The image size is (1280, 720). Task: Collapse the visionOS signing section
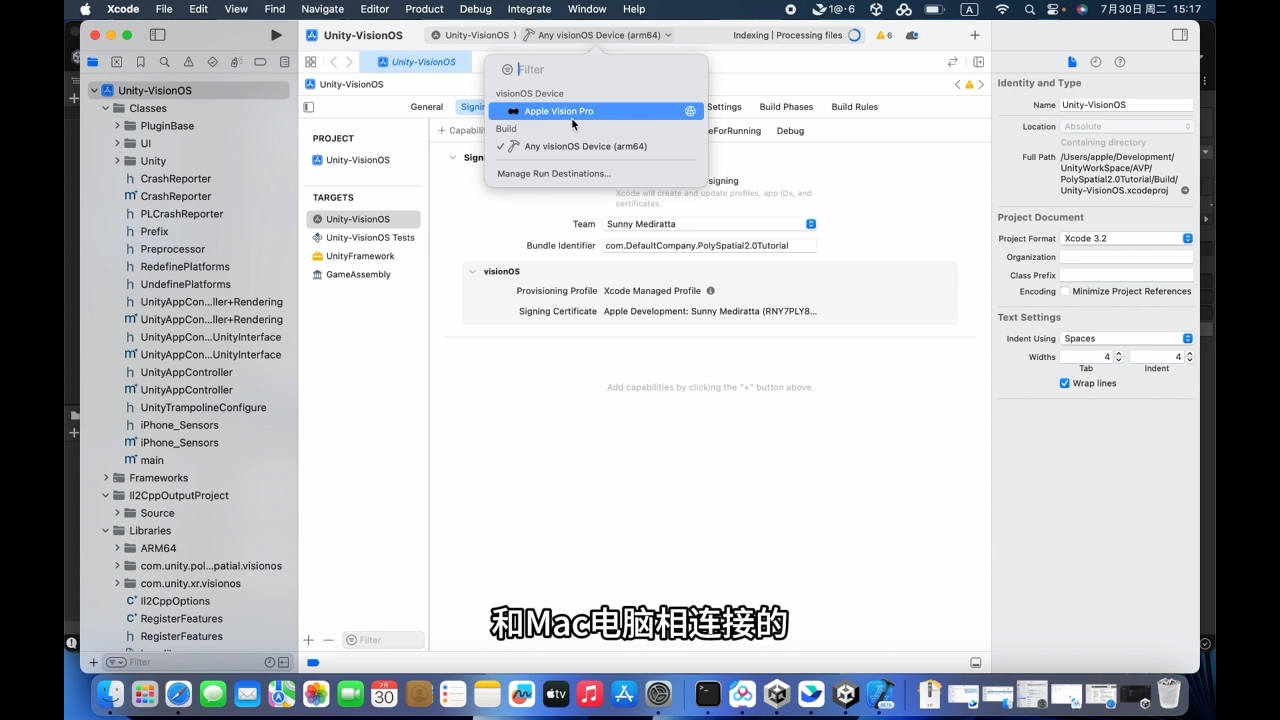[x=472, y=271]
